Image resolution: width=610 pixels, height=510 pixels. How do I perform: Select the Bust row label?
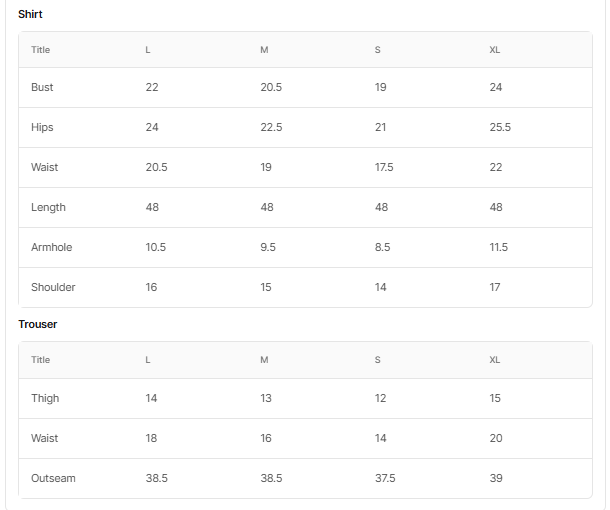tap(42, 88)
